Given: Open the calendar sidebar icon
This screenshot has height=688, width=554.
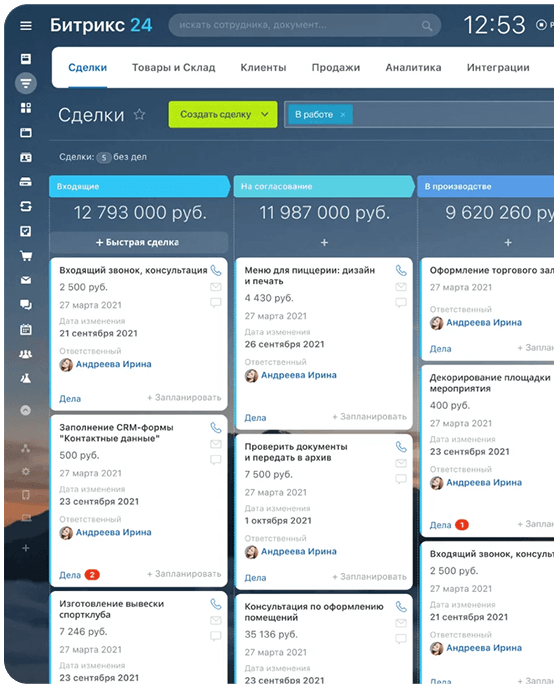Looking at the screenshot, I should click(x=26, y=330).
